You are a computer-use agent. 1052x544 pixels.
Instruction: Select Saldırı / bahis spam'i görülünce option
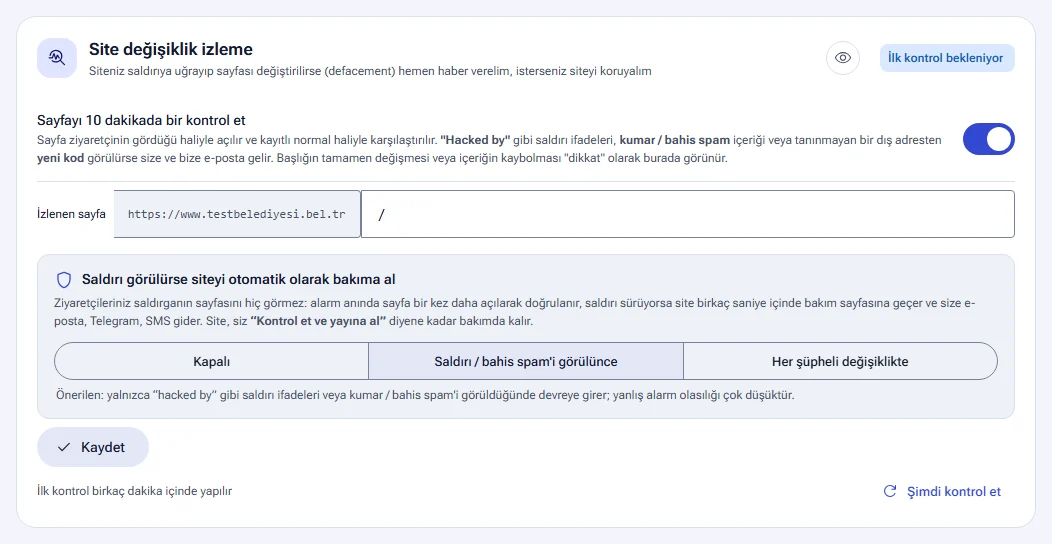tap(526, 361)
